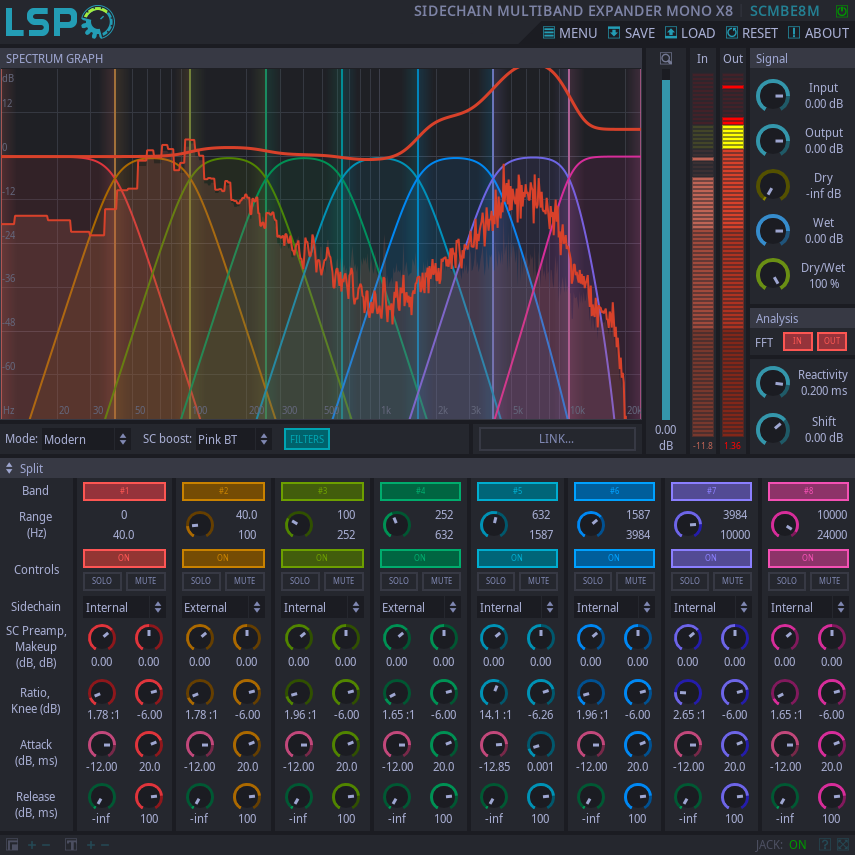The width and height of the screenshot is (855, 855).
Task: Open the MENU item
Action: click(x=570, y=33)
